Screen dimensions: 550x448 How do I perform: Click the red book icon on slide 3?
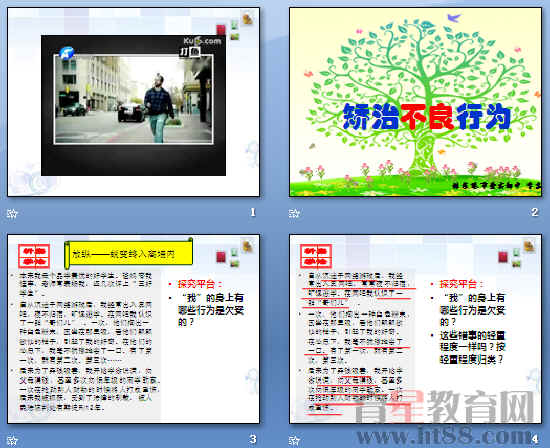pyautogui.click(x=221, y=257)
